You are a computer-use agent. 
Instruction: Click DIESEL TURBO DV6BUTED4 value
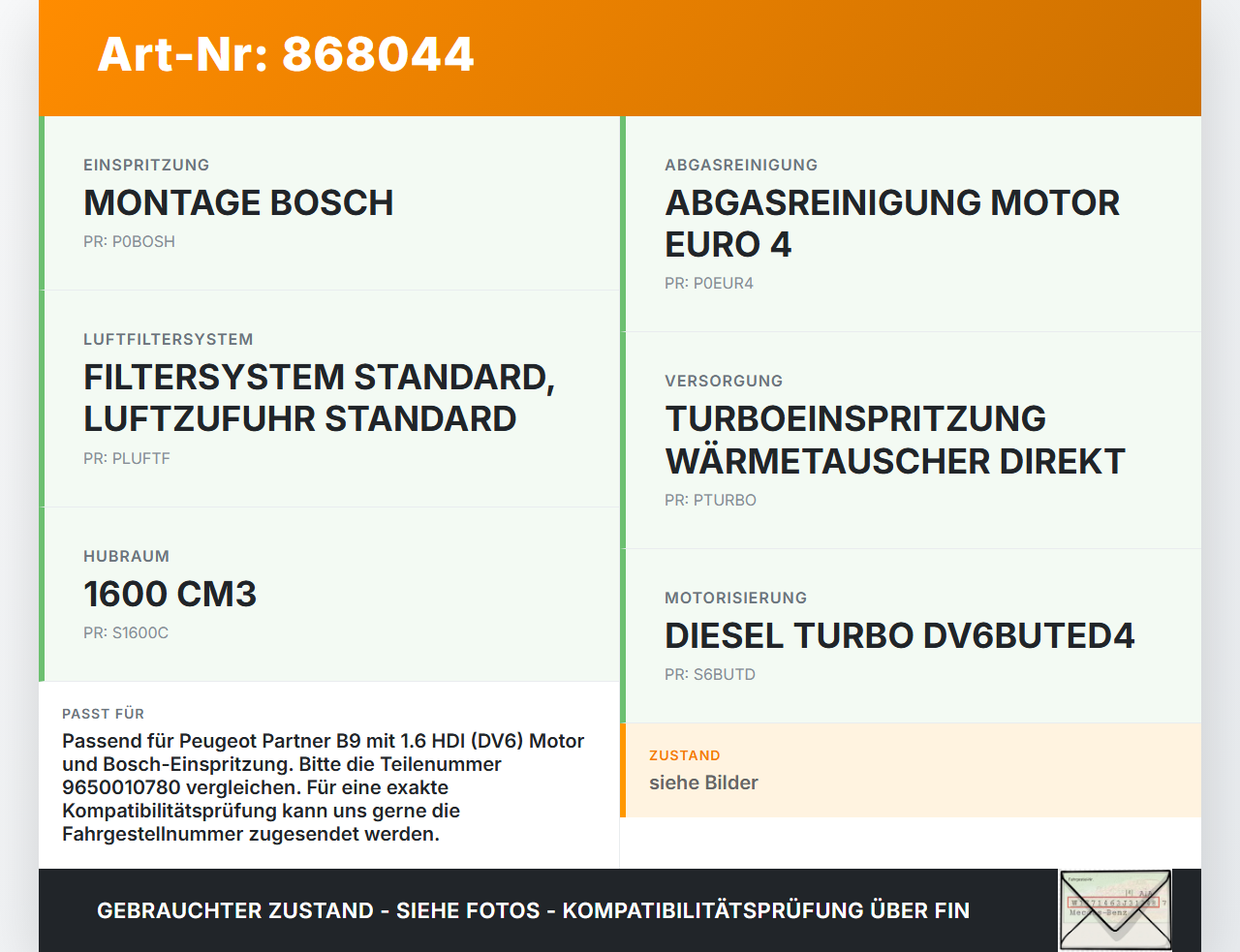(x=899, y=635)
